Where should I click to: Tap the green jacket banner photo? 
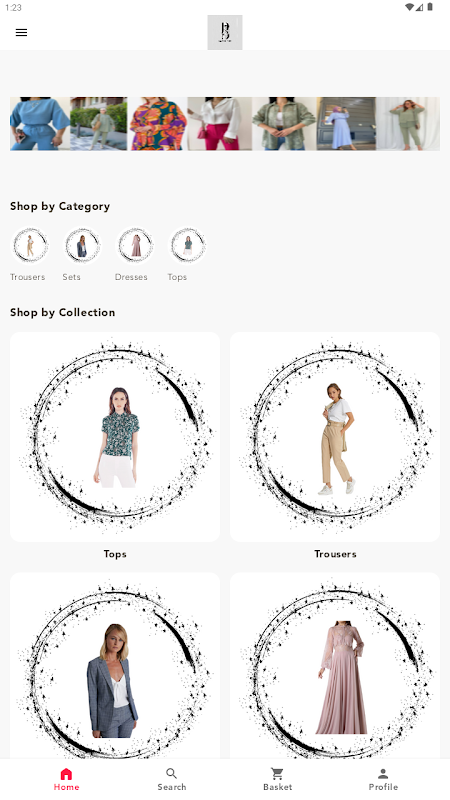284,123
